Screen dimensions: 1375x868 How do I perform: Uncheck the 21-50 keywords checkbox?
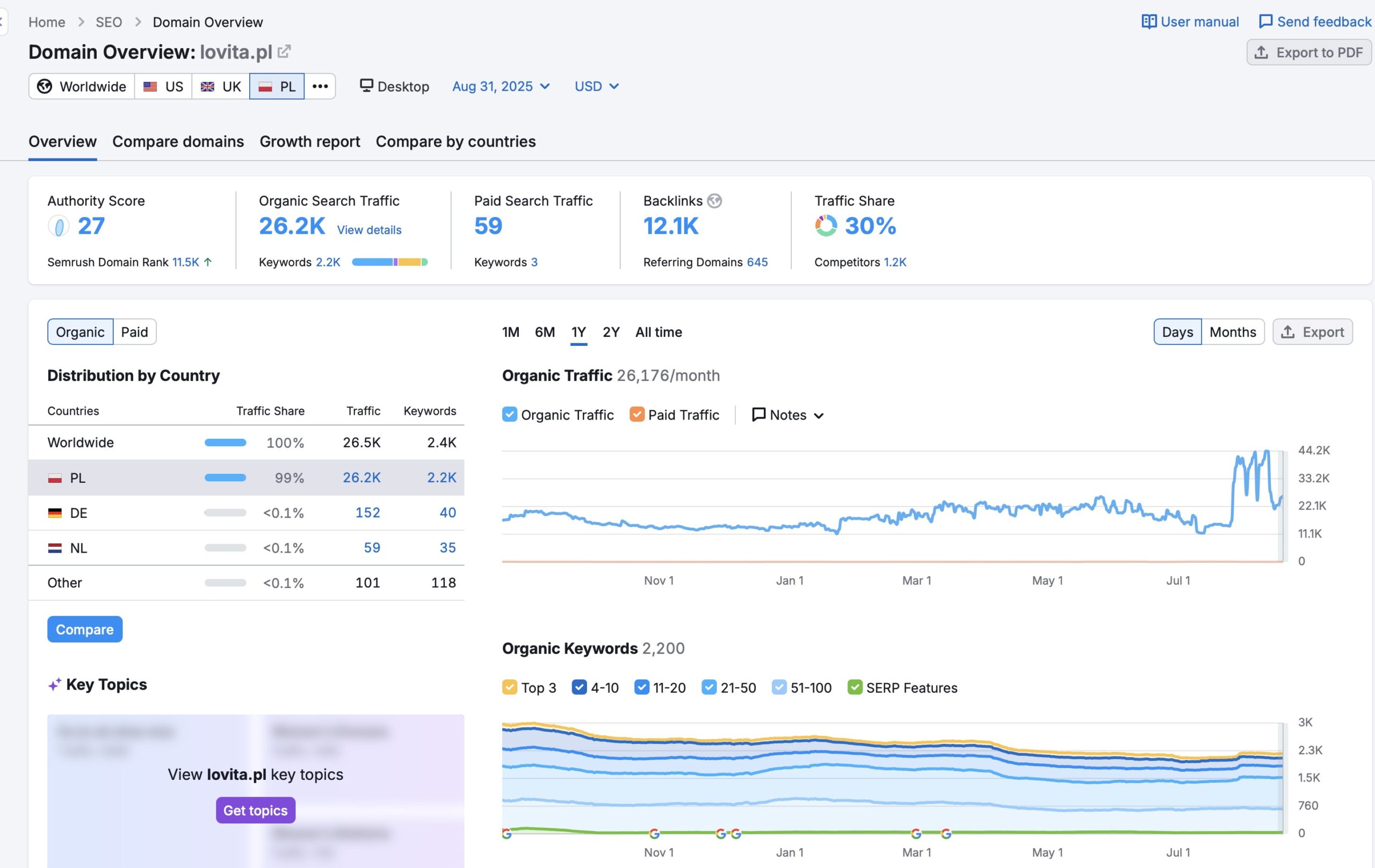click(x=709, y=687)
